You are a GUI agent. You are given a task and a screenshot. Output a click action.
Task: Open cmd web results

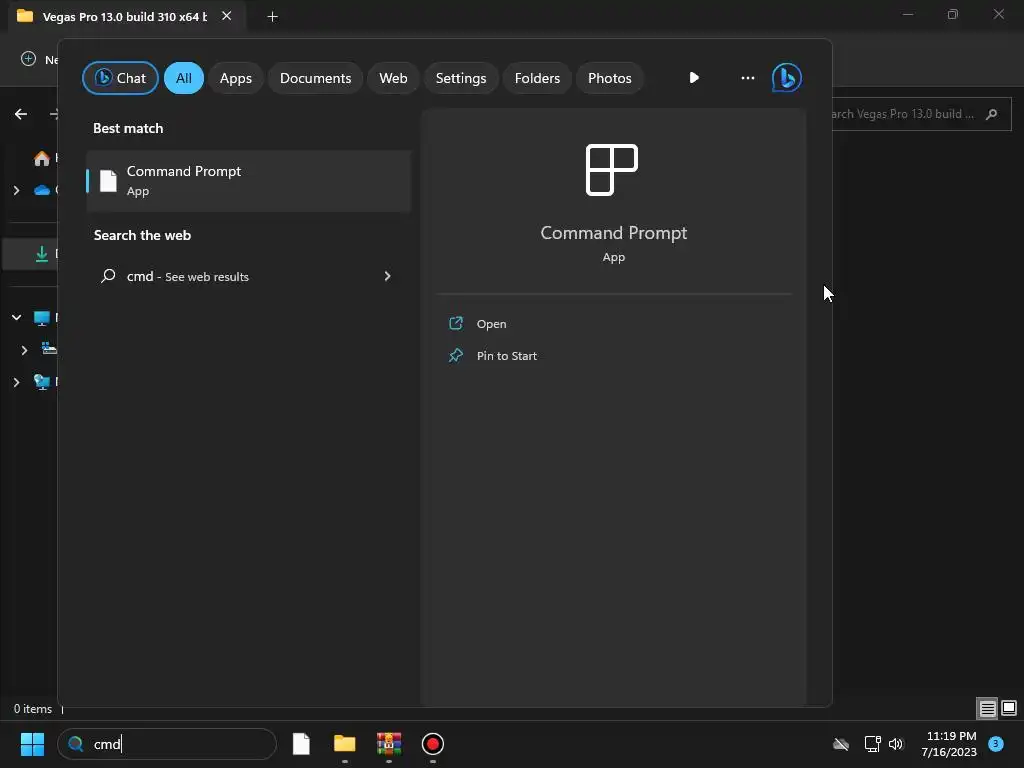point(248,276)
